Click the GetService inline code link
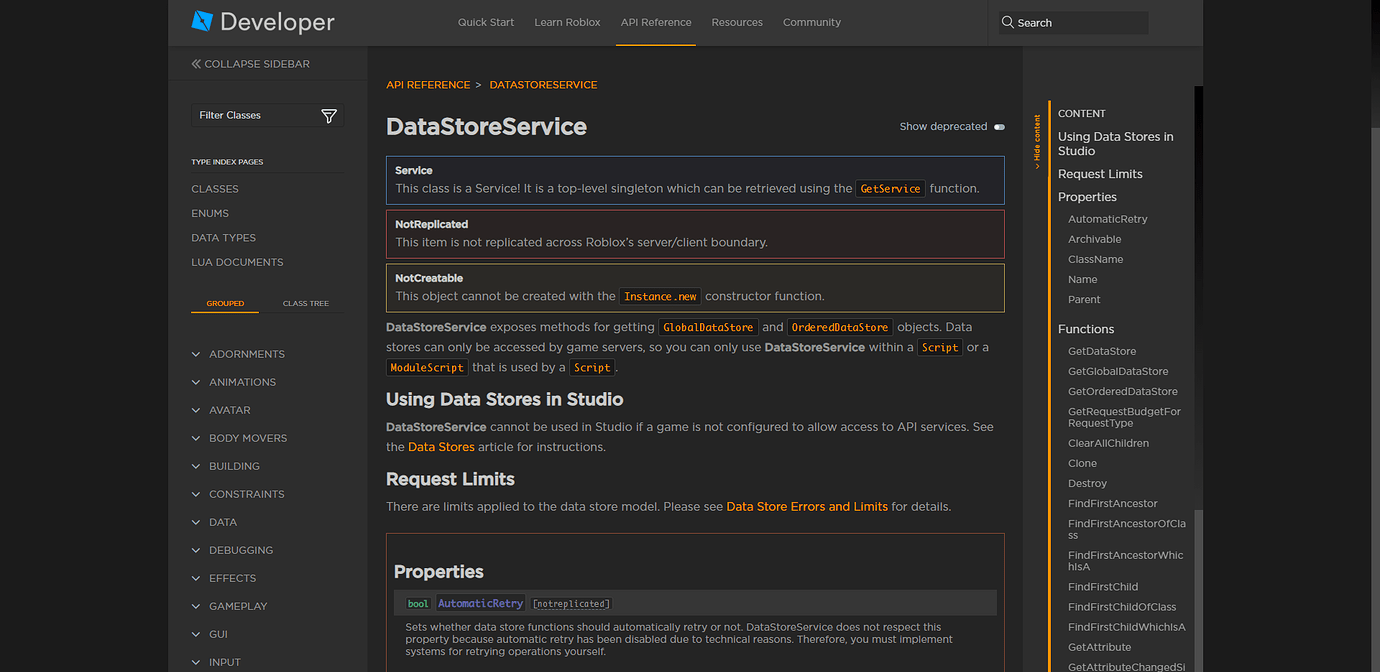The image size is (1380, 672). click(889, 188)
